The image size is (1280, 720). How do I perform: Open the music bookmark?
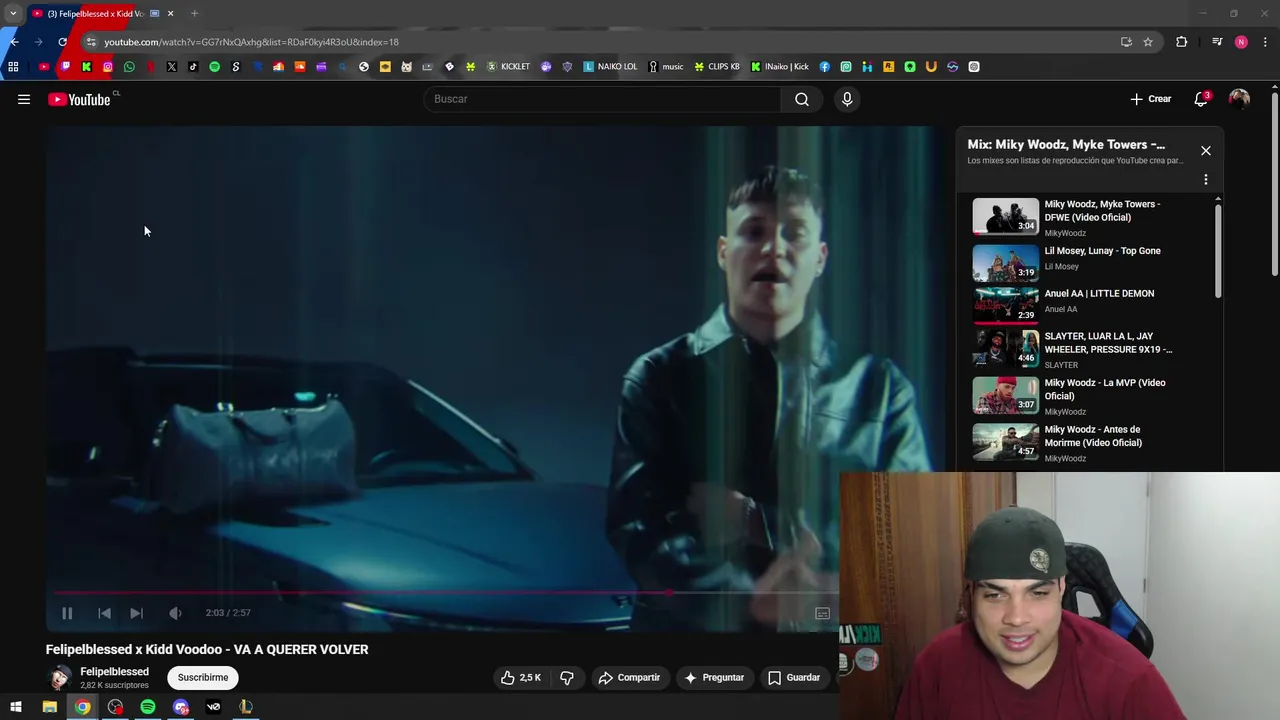(666, 67)
